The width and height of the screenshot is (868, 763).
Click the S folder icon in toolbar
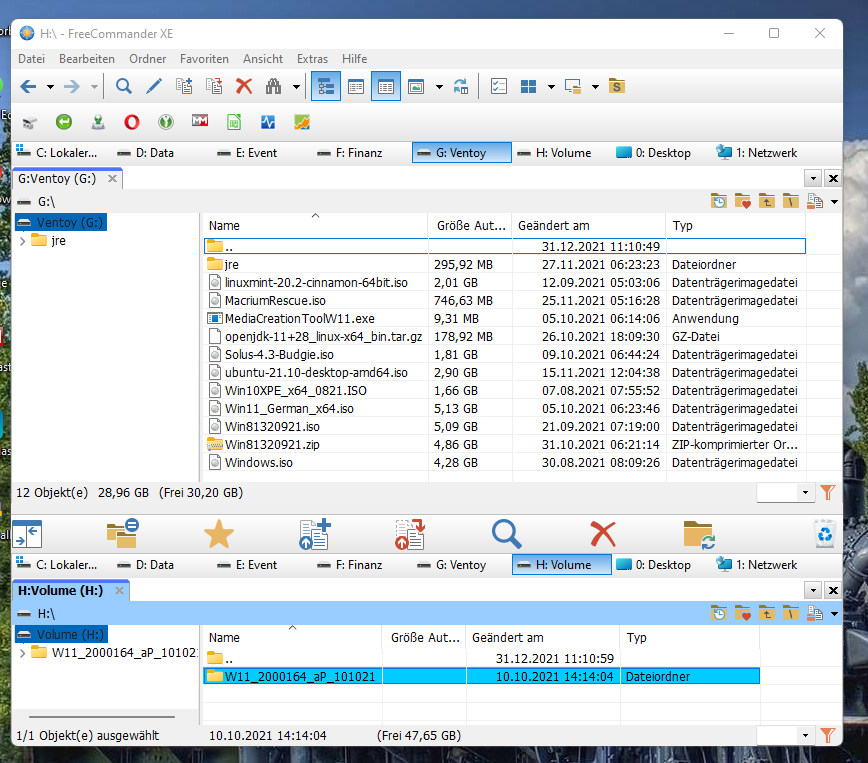point(617,86)
